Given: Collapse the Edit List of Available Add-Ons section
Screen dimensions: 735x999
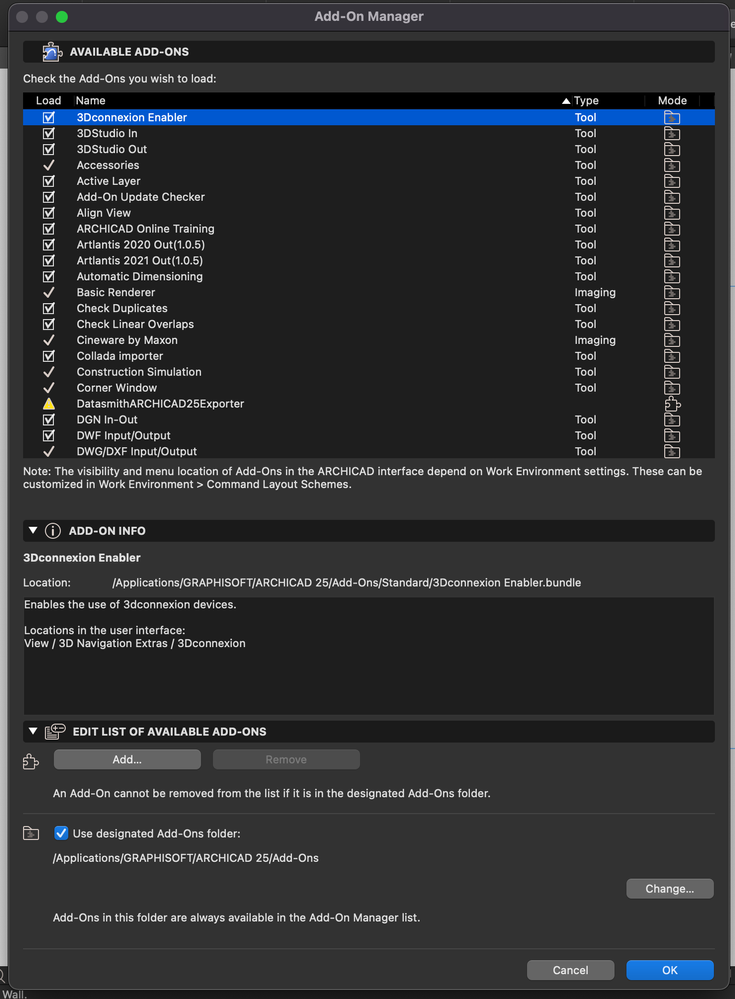Looking at the screenshot, I should 33,732.
